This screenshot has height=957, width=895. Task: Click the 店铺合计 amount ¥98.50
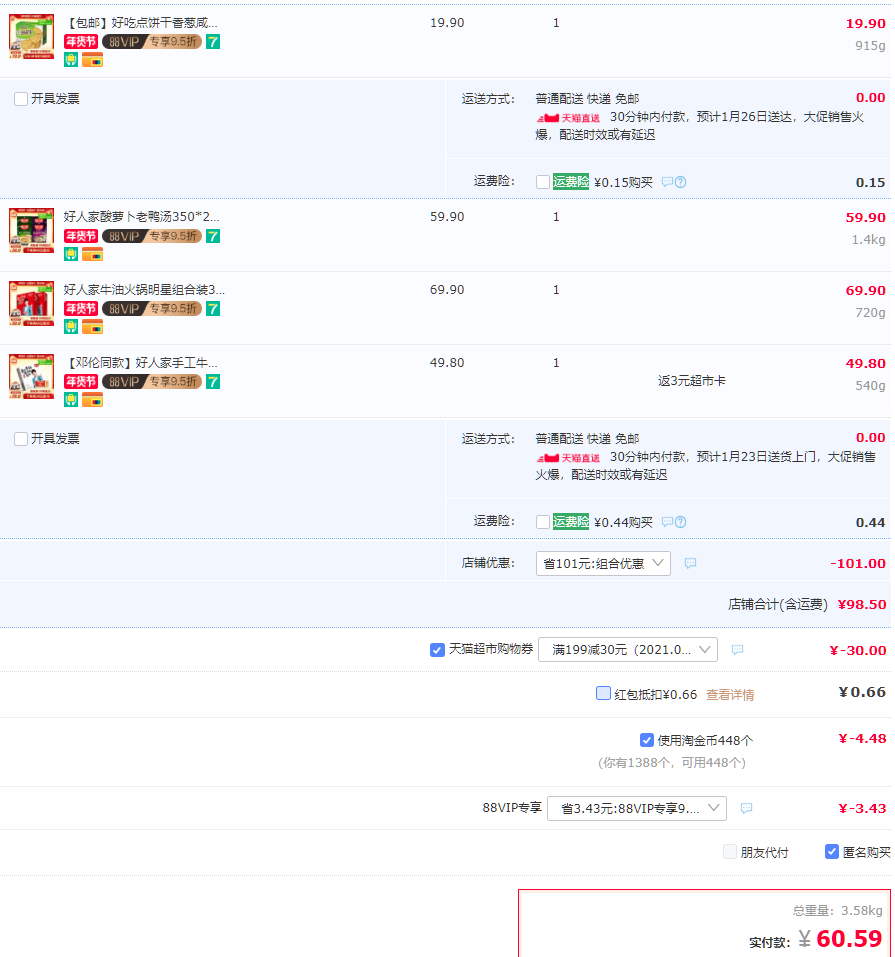(x=861, y=604)
